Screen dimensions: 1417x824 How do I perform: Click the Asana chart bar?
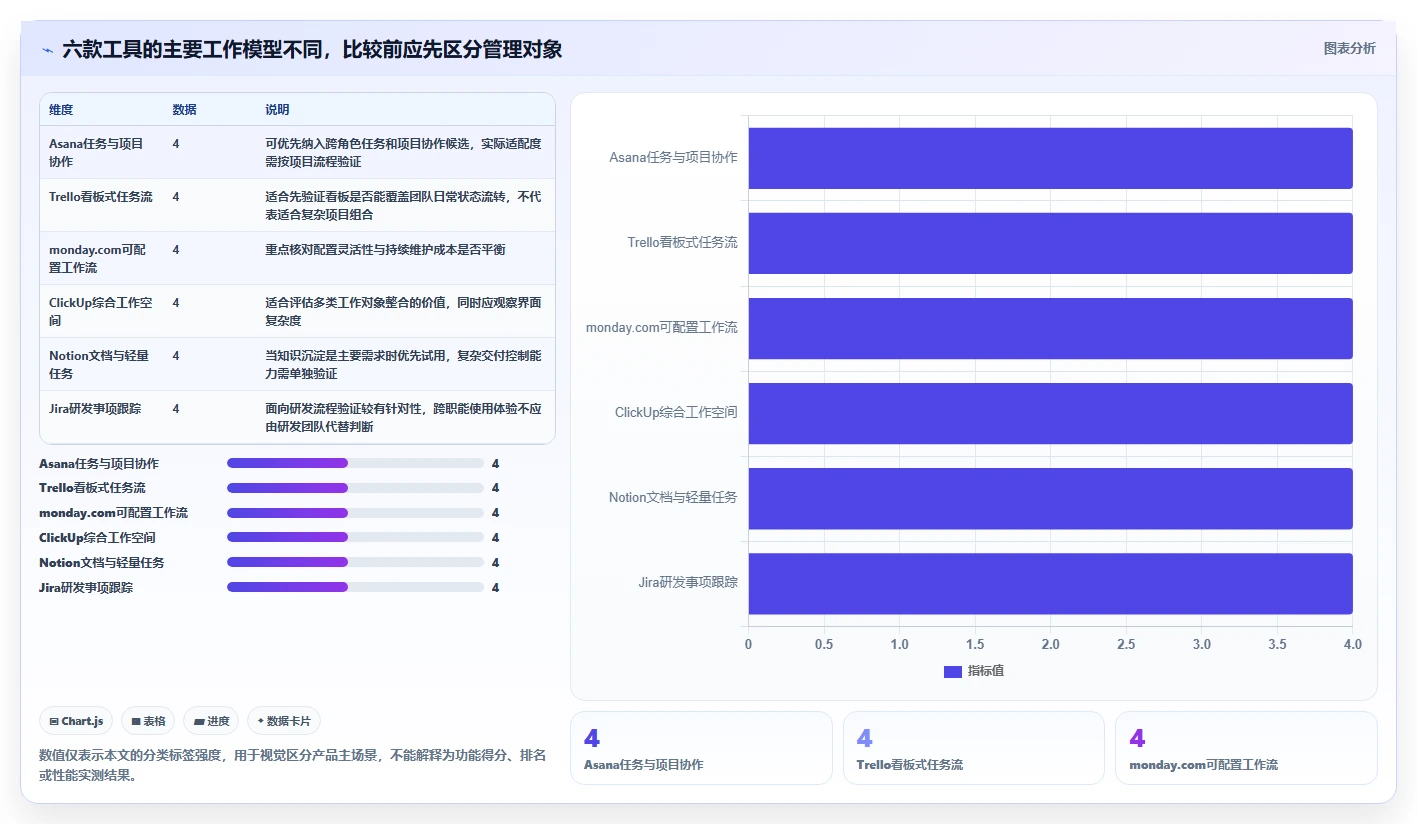(1050, 158)
